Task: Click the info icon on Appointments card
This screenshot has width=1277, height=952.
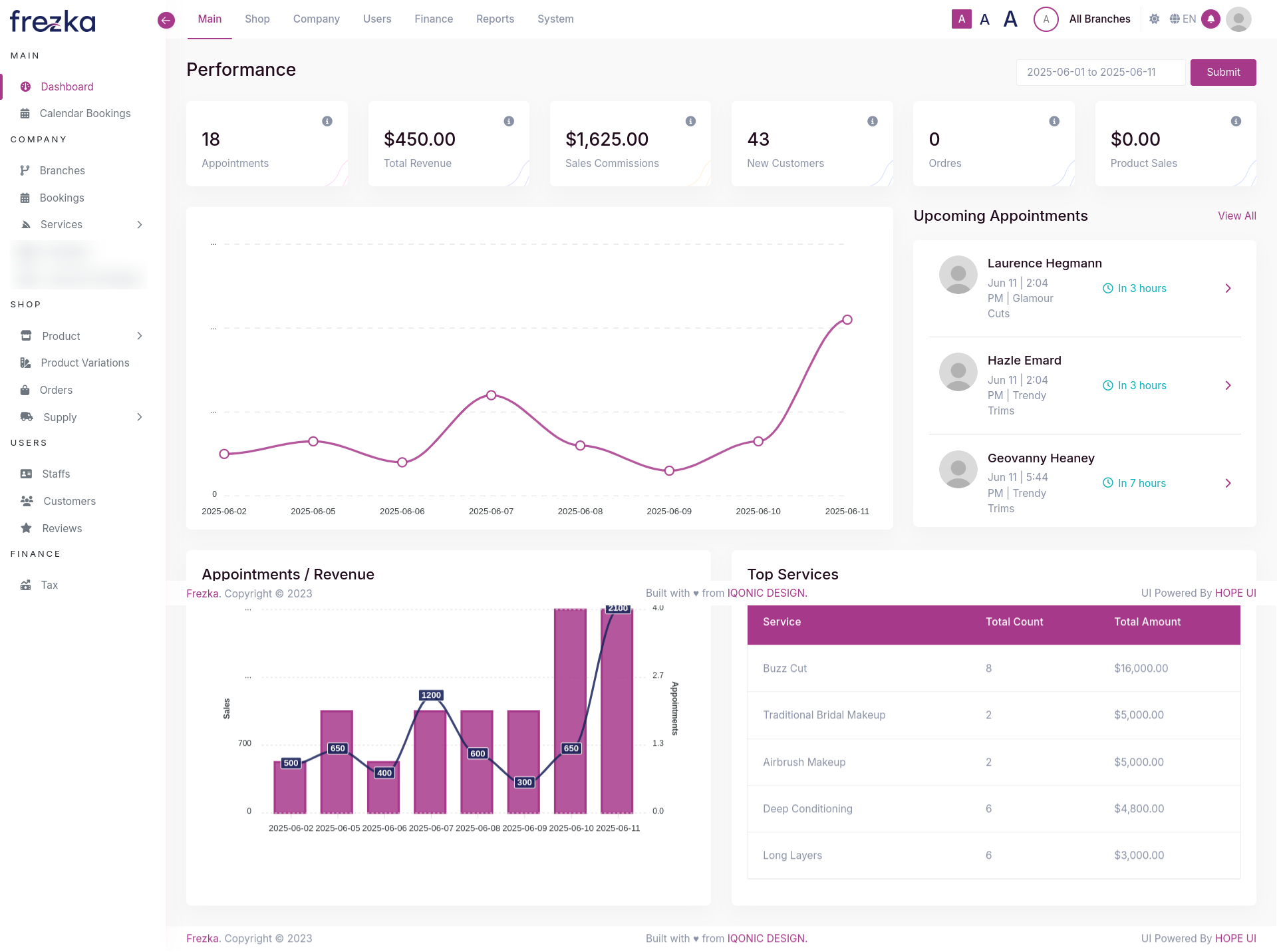Action: pyautogui.click(x=327, y=121)
